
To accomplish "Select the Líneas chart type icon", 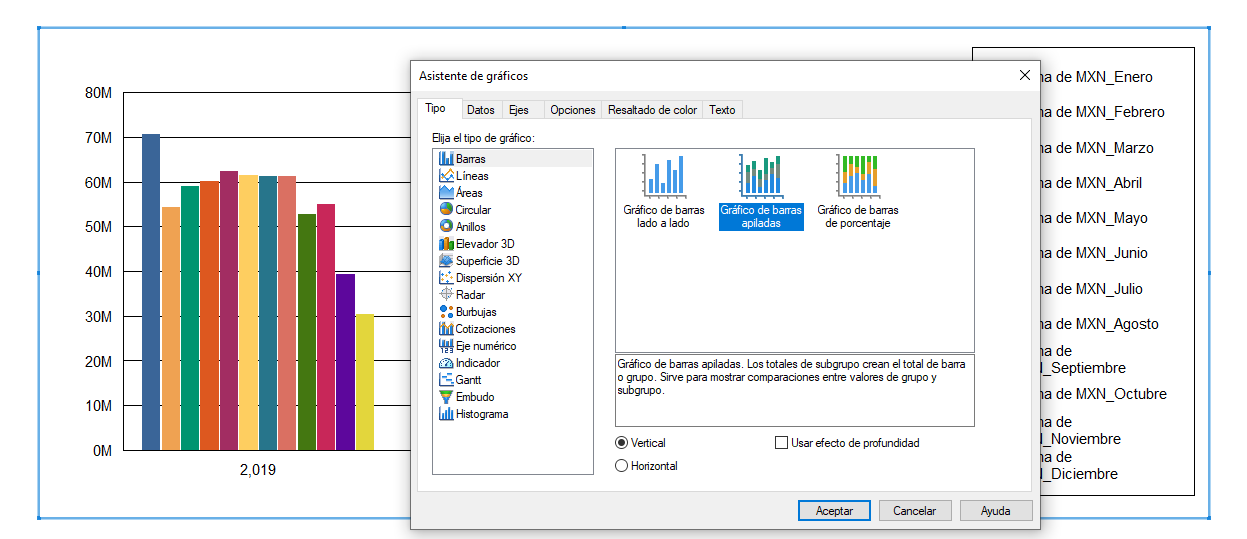I will click(x=446, y=176).
